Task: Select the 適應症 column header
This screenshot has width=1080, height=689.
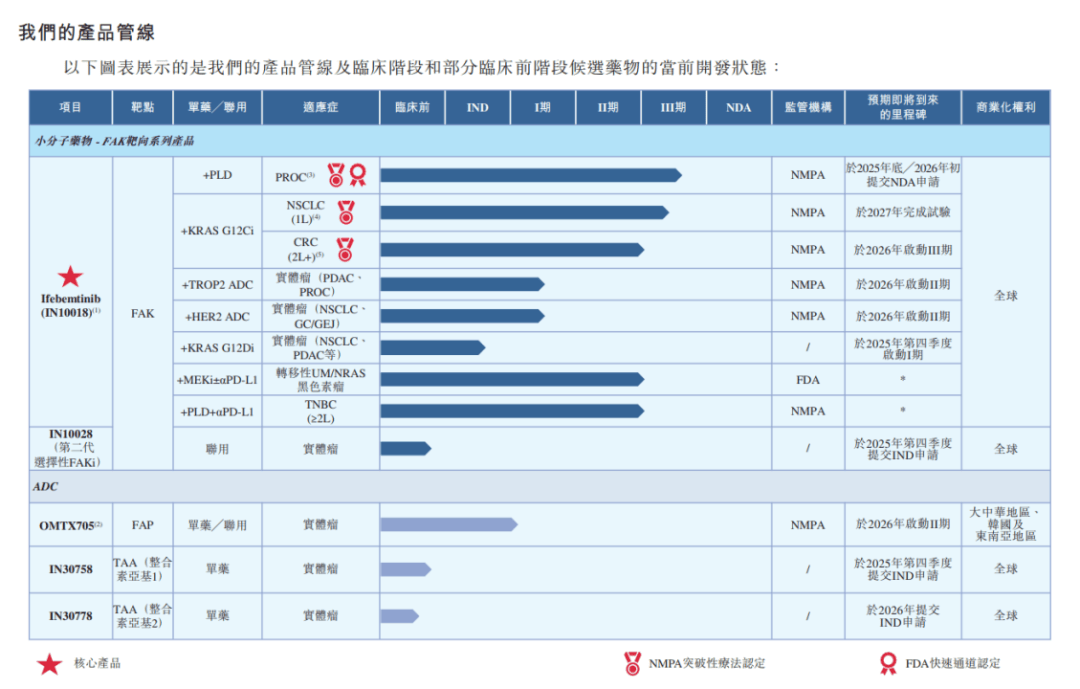Action: tap(320, 107)
